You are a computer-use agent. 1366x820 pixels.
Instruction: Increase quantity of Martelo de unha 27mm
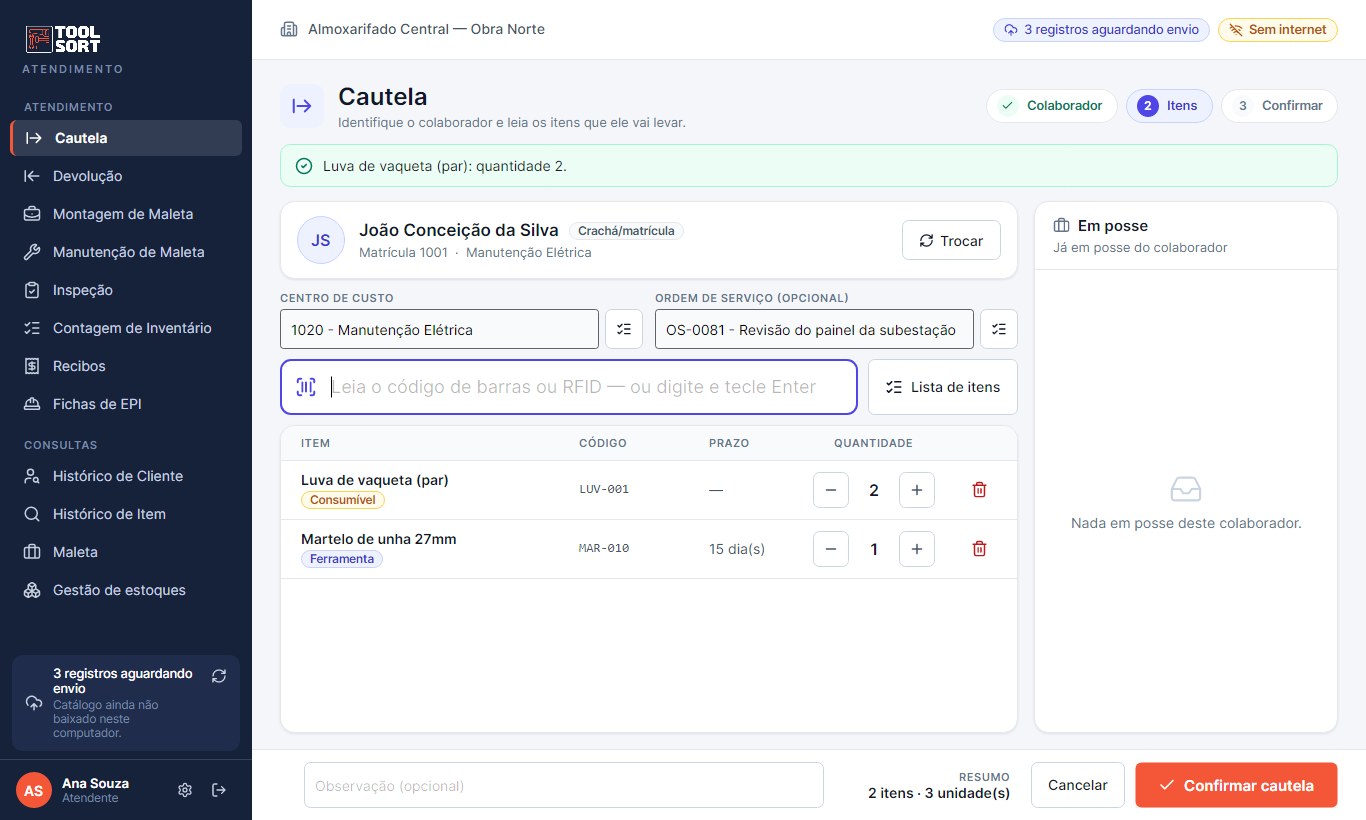(x=917, y=549)
